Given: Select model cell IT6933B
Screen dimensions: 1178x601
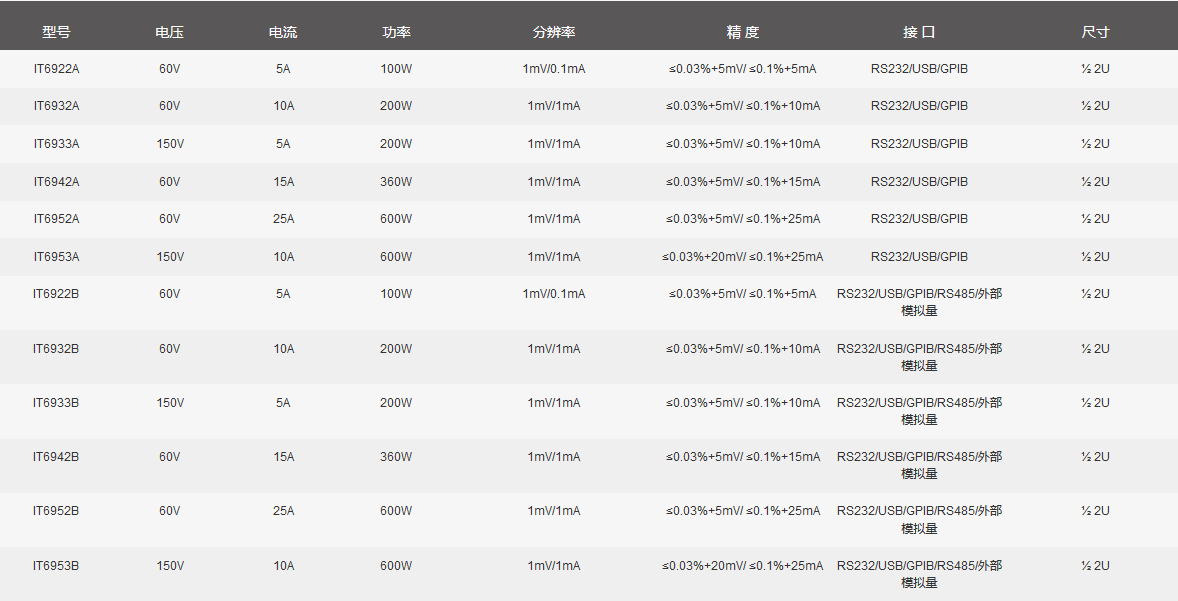Looking at the screenshot, I should (56, 403).
